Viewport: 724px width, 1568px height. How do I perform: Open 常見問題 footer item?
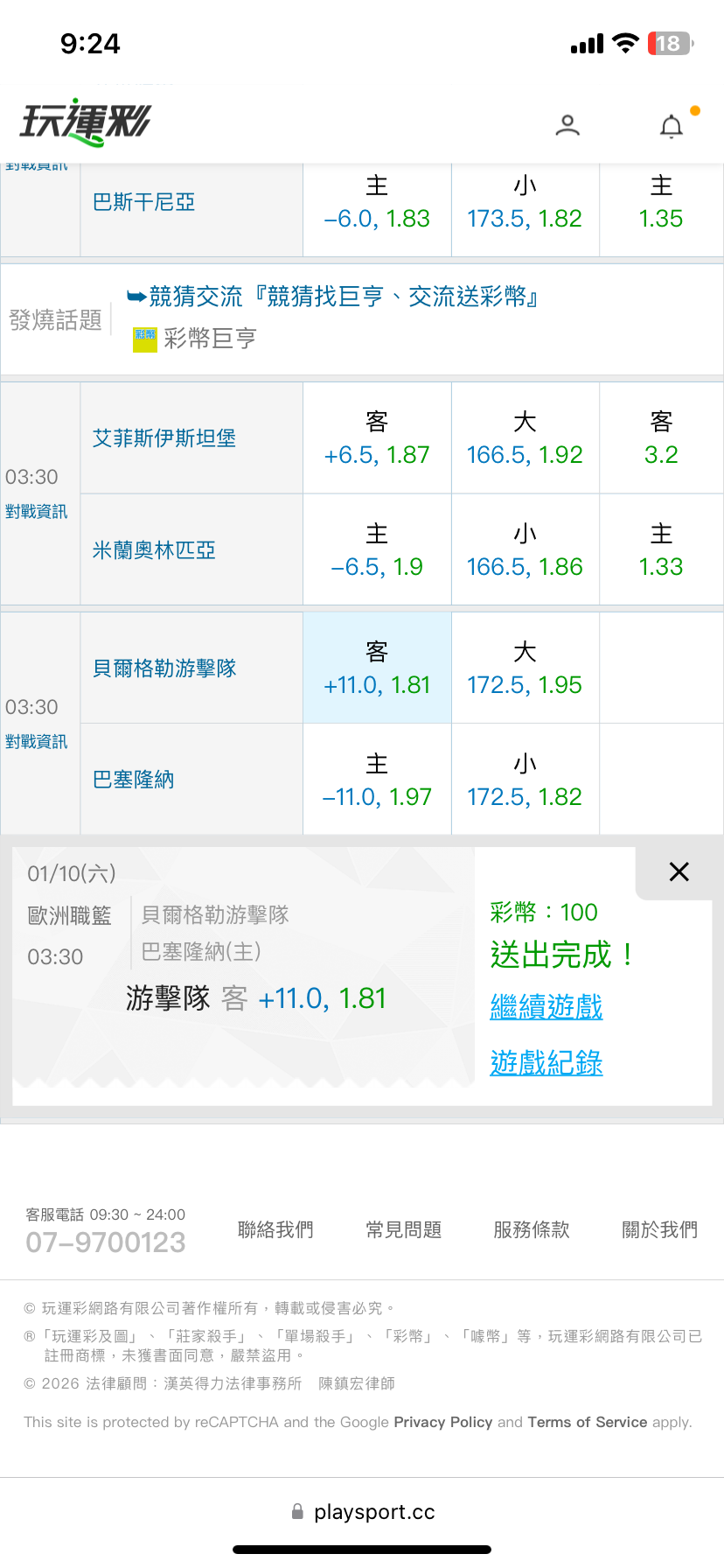pyautogui.click(x=403, y=1229)
